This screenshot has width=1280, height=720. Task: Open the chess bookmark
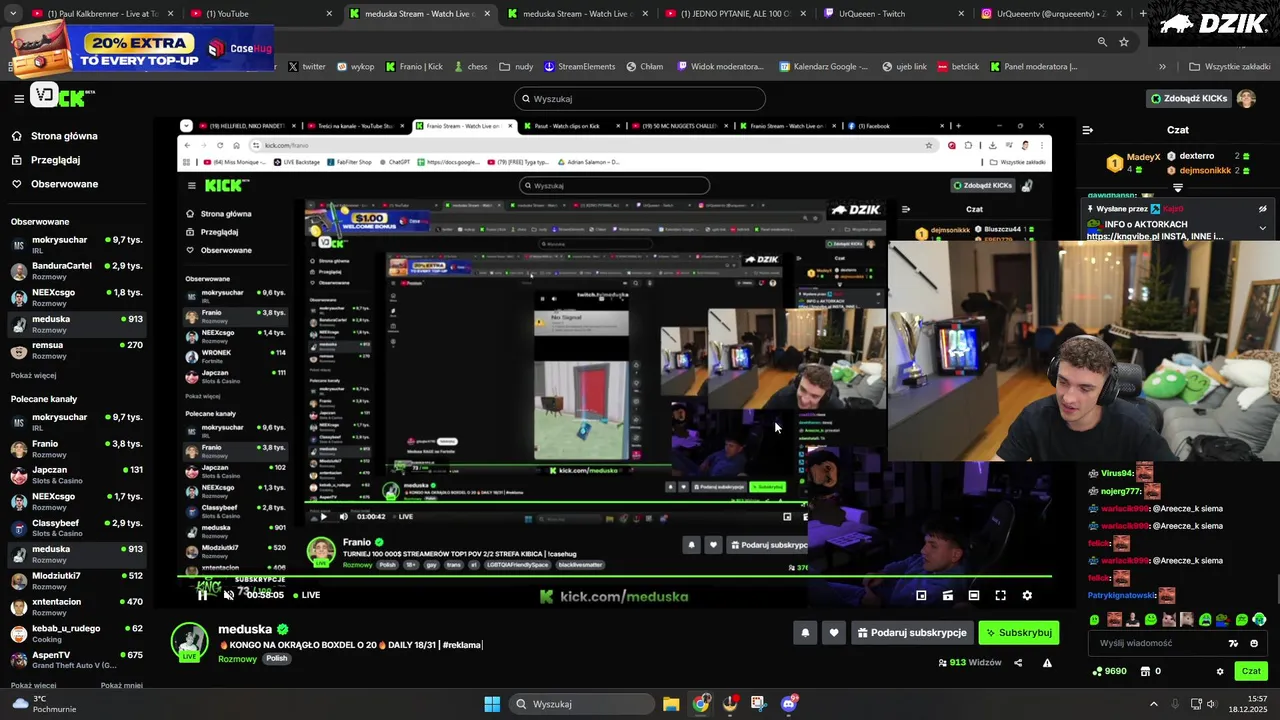pyautogui.click(x=469, y=67)
